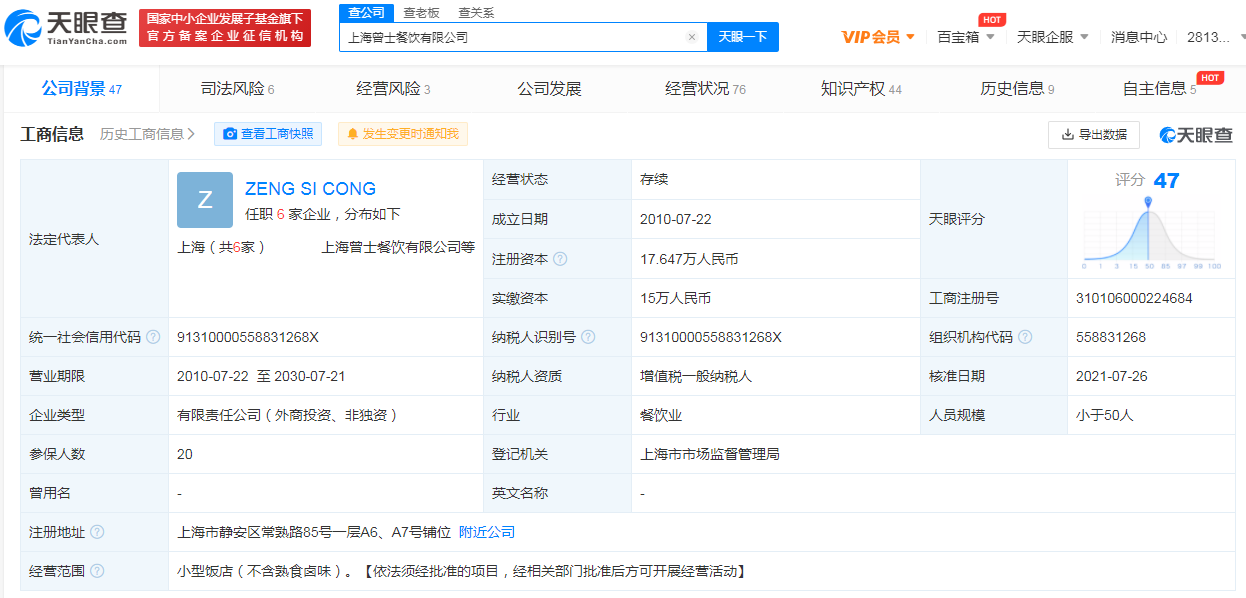Viewport: 1246px width, 598px height.
Task: Open 附近公司 link
Action: (487, 532)
